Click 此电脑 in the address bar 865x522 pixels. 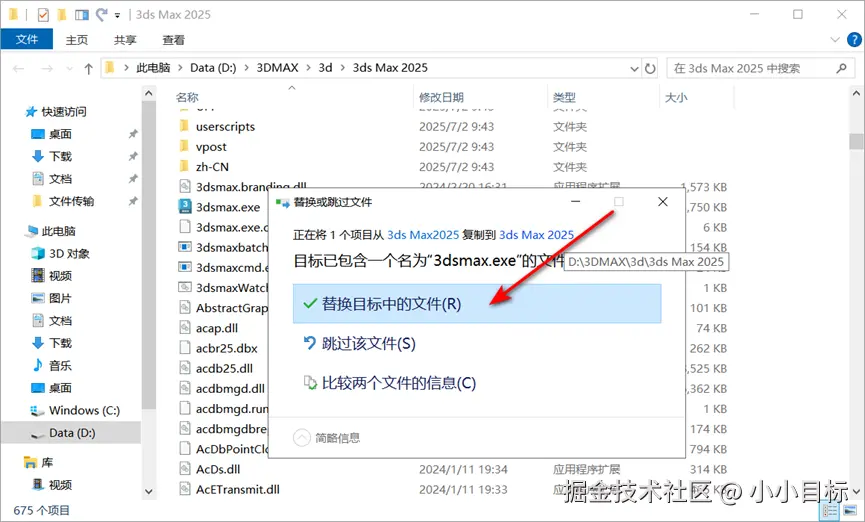click(x=153, y=68)
